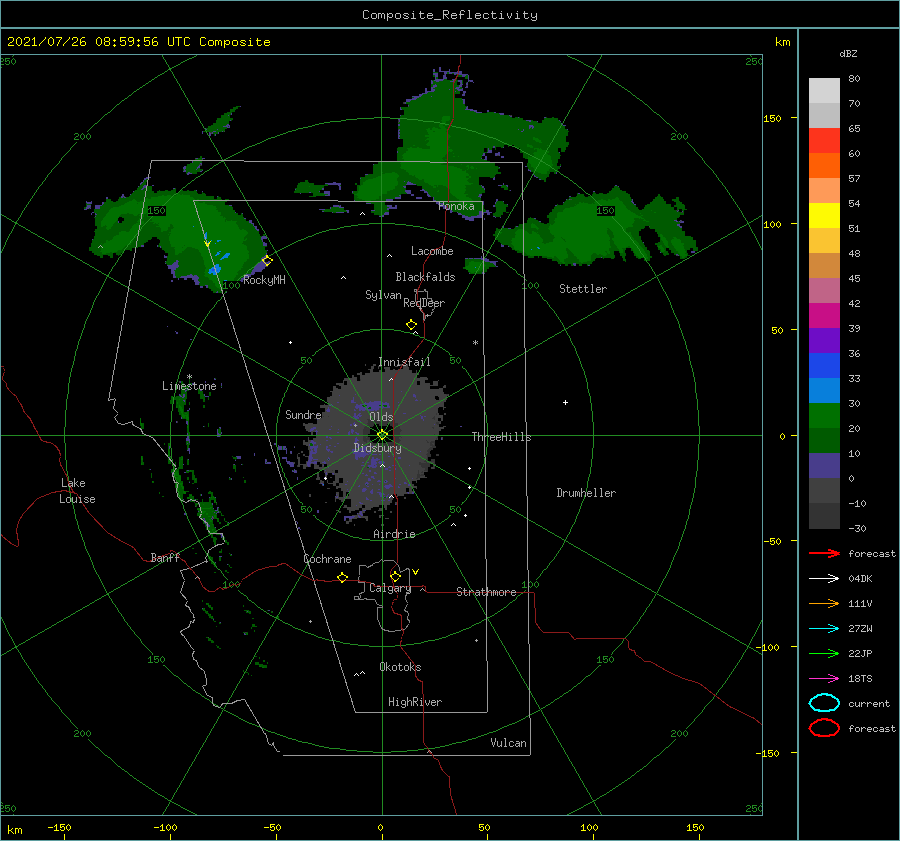Pick the blue 33-36 dBZ color swatch
Image resolution: width=900 pixels, height=841 pixels.
tap(824, 366)
